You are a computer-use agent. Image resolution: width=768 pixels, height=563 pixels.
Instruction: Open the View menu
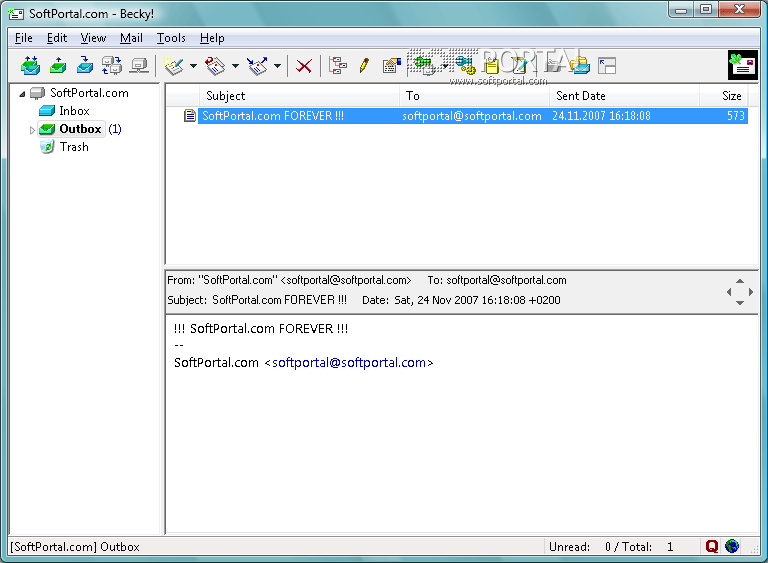pos(93,38)
